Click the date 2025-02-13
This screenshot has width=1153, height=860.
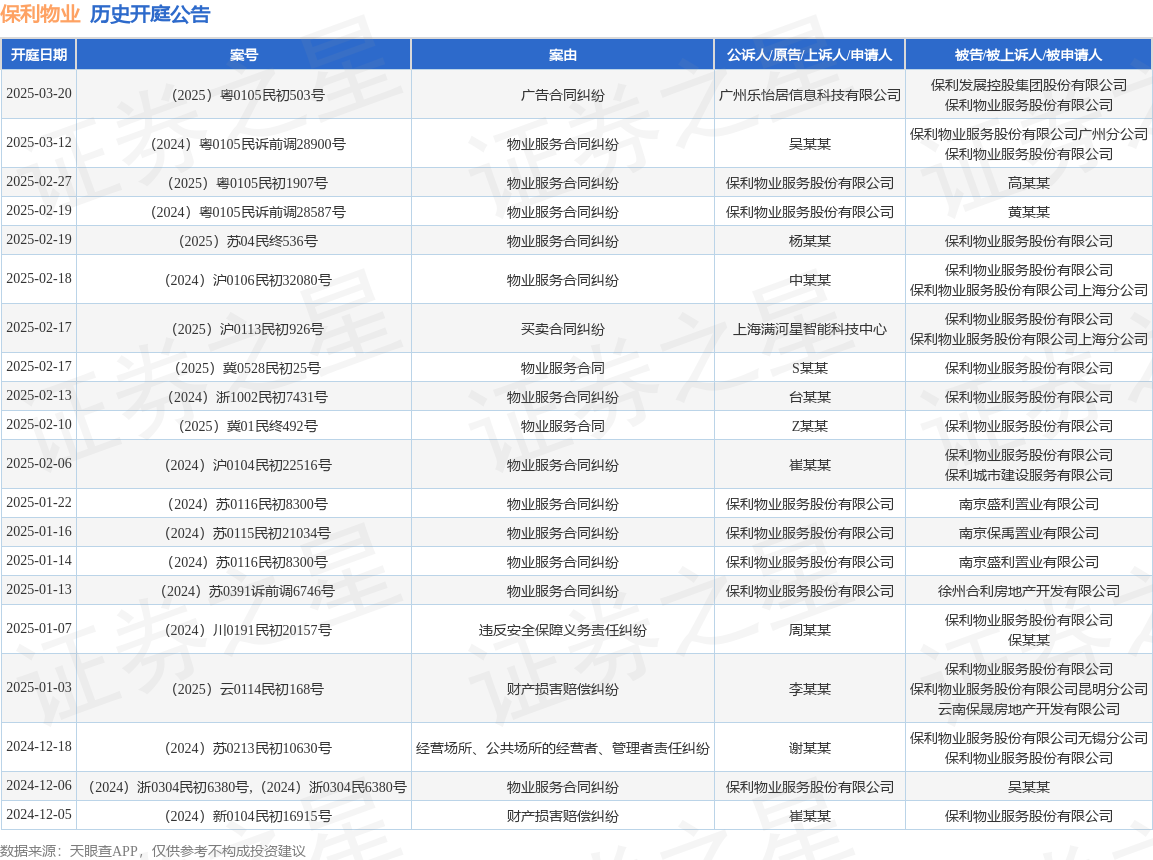tap(39, 395)
